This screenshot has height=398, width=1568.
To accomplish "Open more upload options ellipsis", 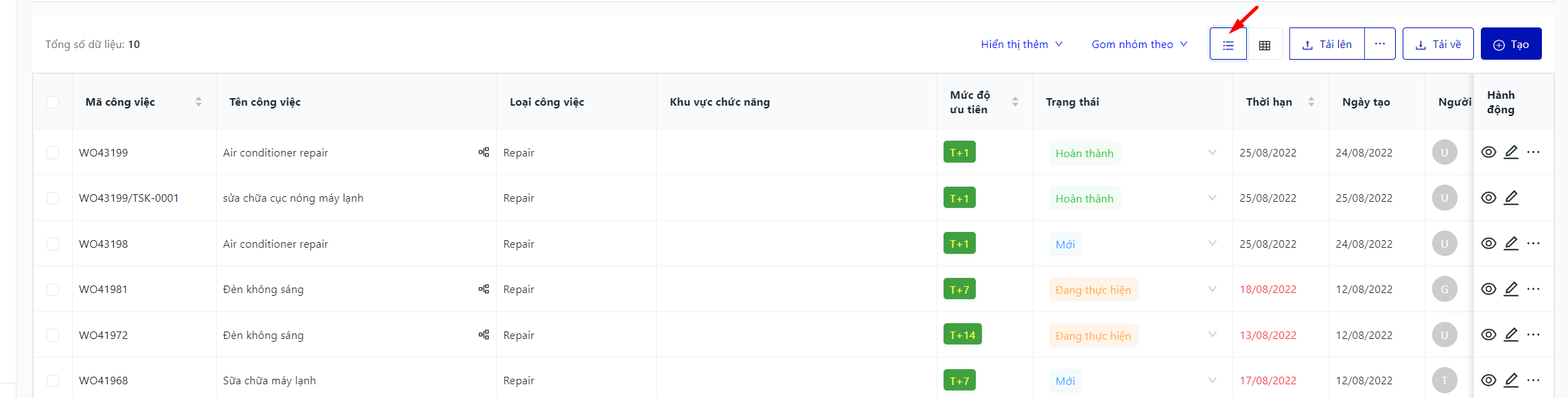I will click(x=1379, y=44).
